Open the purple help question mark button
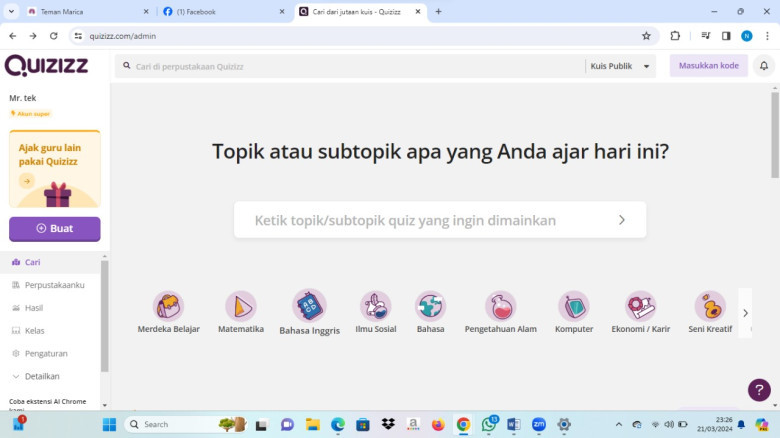The height and width of the screenshot is (438, 780). tap(759, 390)
